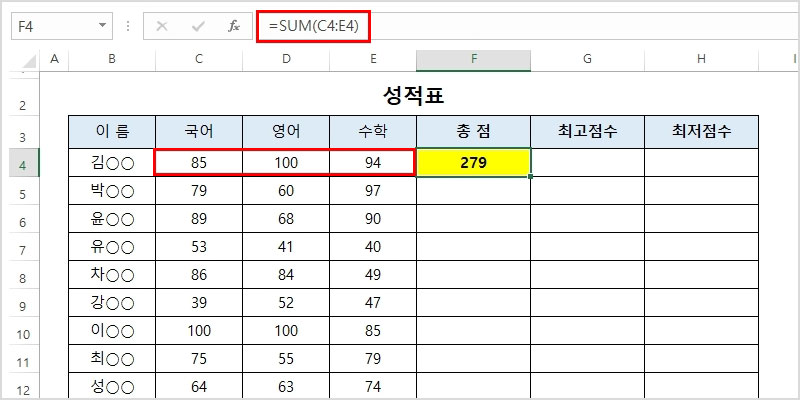Select row 11 header
Image resolution: width=800 pixels, height=400 pixels.
(23, 359)
